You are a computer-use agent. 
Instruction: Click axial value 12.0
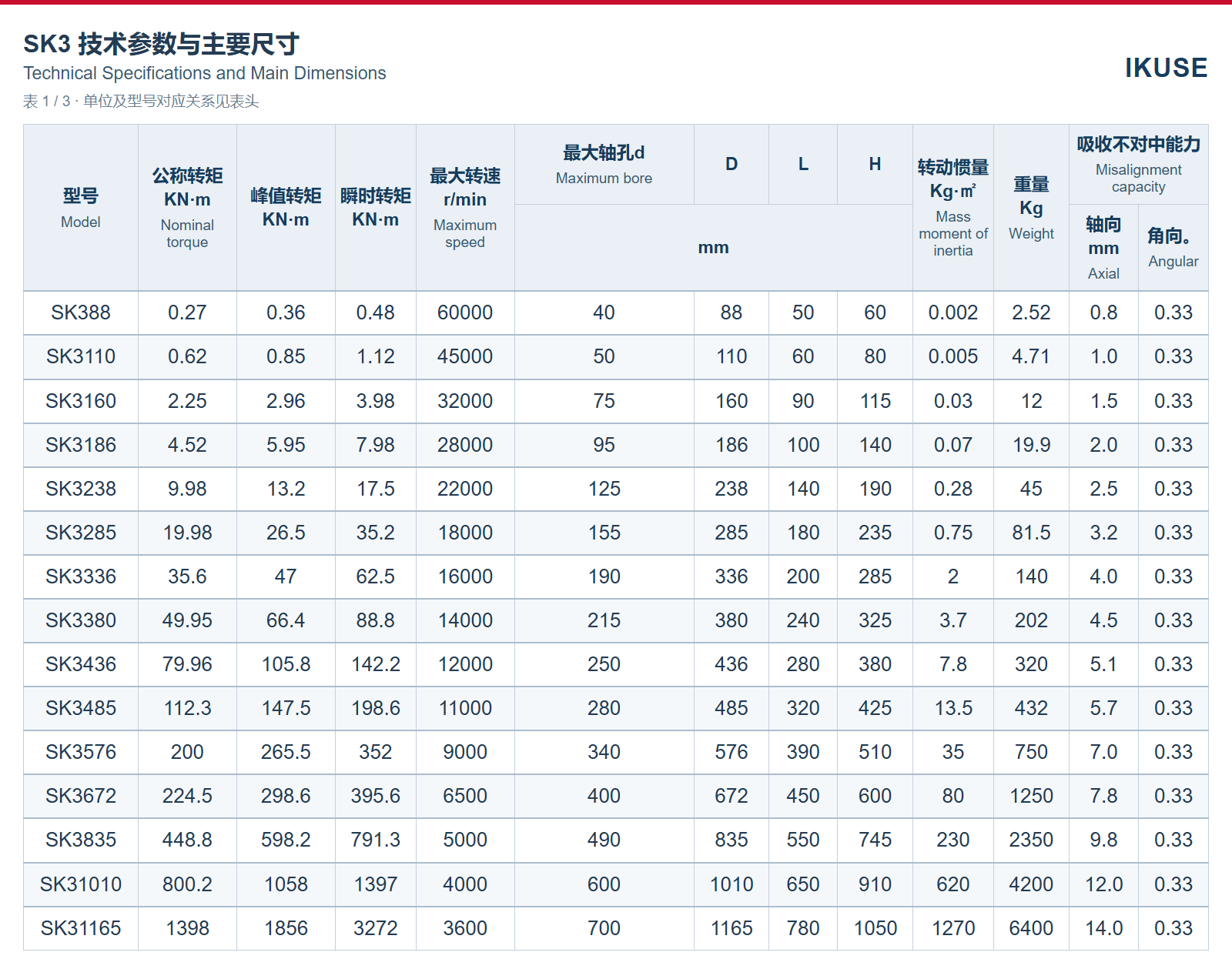pyautogui.click(x=1103, y=884)
